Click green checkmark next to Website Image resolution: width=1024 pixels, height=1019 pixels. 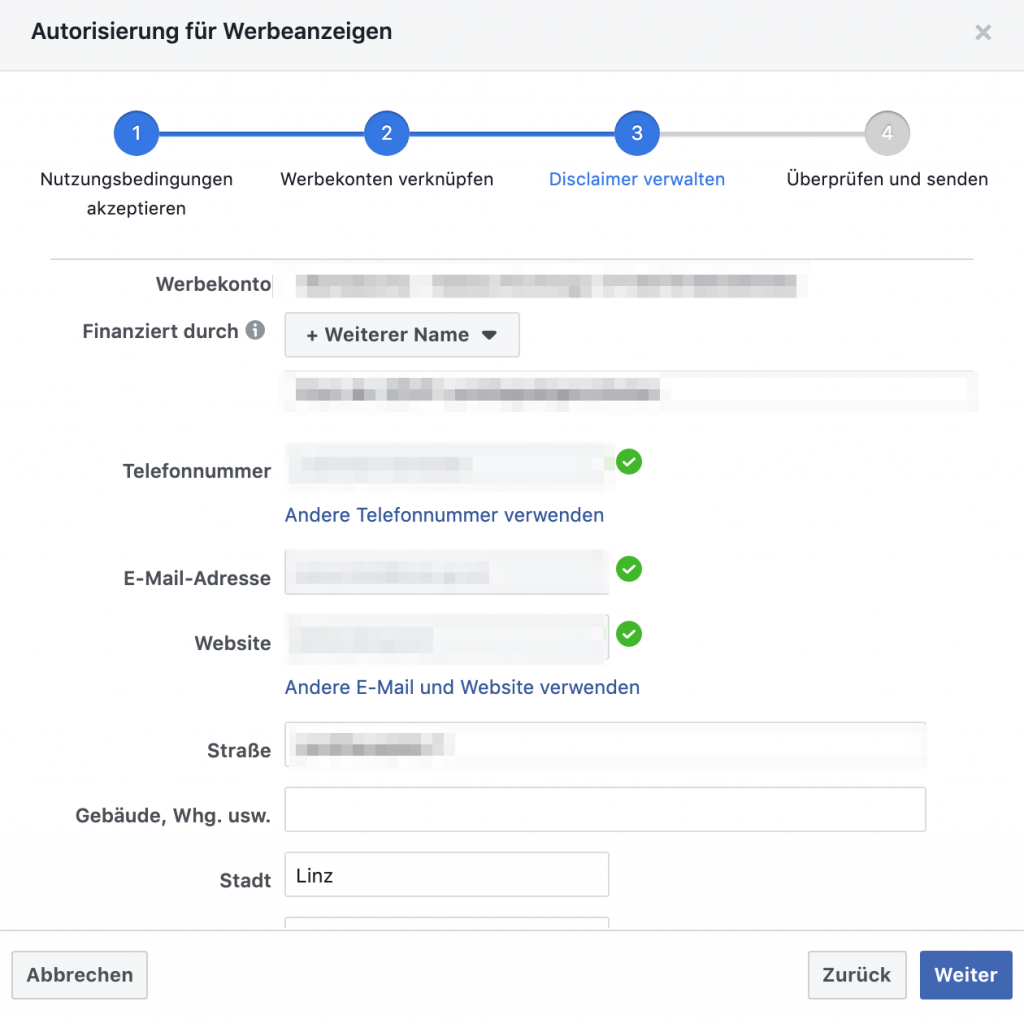point(629,634)
